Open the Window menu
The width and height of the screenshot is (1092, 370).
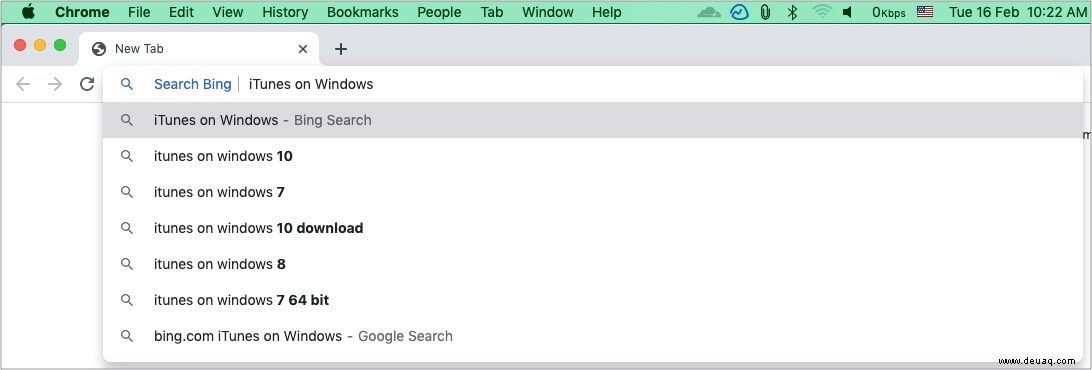pyautogui.click(x=547, y=12)
